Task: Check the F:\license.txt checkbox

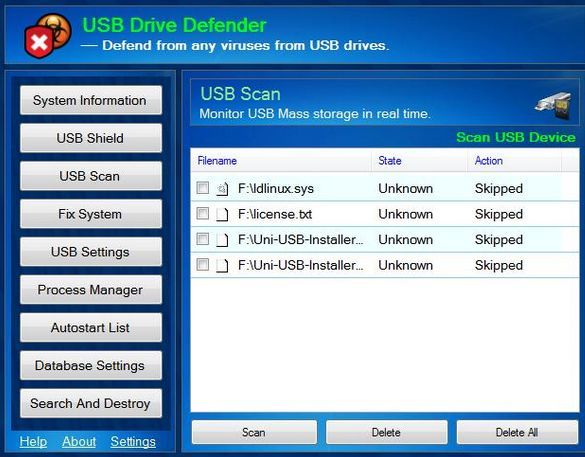Action: click(203, 213)
